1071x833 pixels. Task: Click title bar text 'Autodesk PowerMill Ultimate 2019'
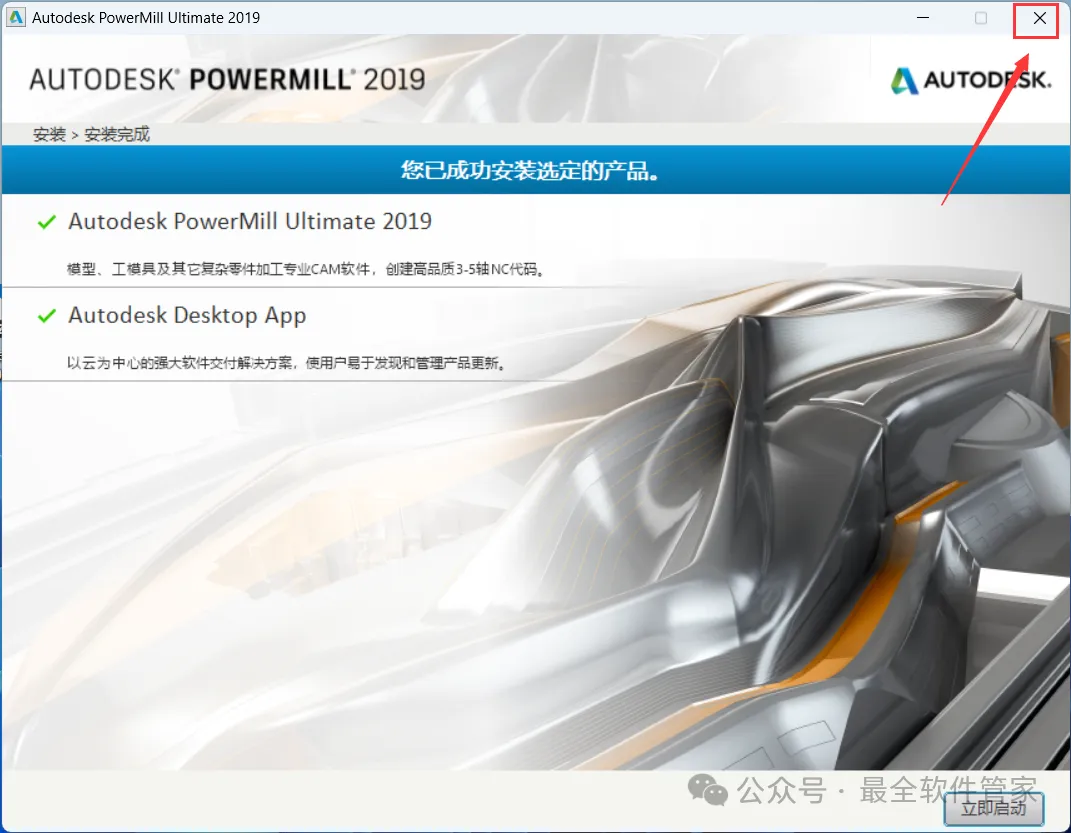click(x=146, y=18)
